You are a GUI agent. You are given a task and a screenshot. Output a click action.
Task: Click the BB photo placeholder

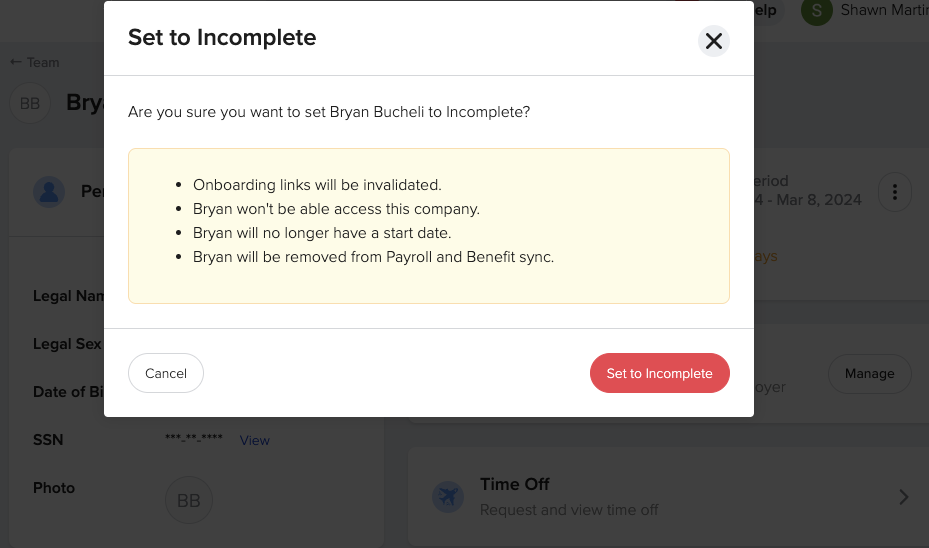pos(188,500)
